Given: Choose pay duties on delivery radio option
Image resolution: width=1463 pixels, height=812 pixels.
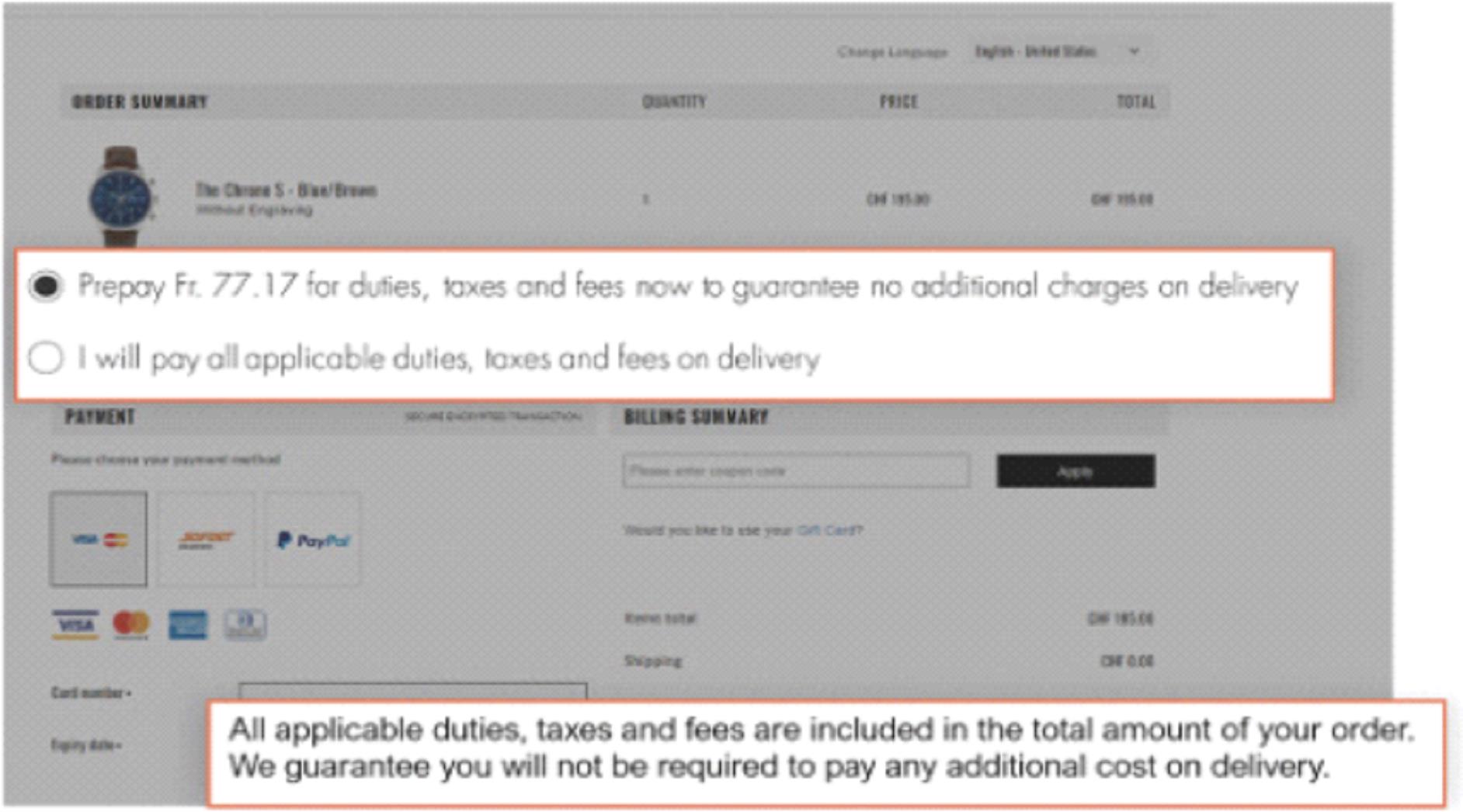Looking at the screenshot, I should [x=46, y=359].
